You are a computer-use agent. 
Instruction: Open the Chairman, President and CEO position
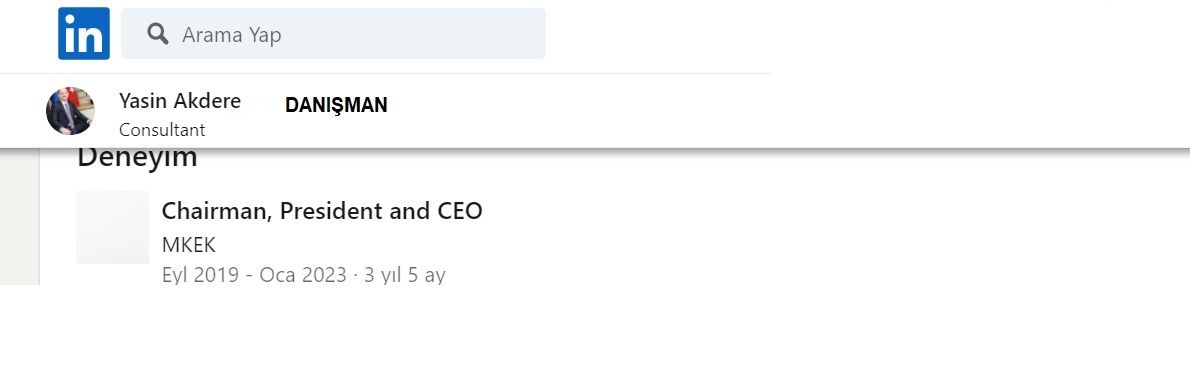click(322, 211)
